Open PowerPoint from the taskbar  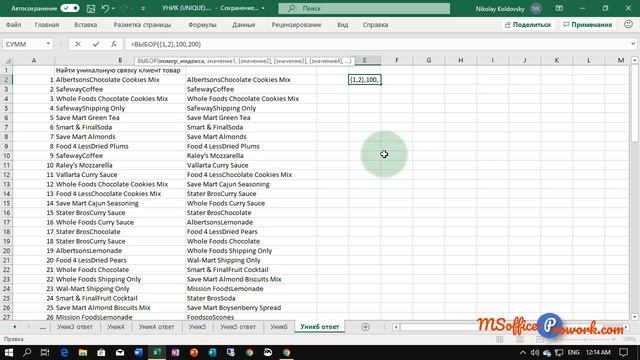tap(194, 352)
